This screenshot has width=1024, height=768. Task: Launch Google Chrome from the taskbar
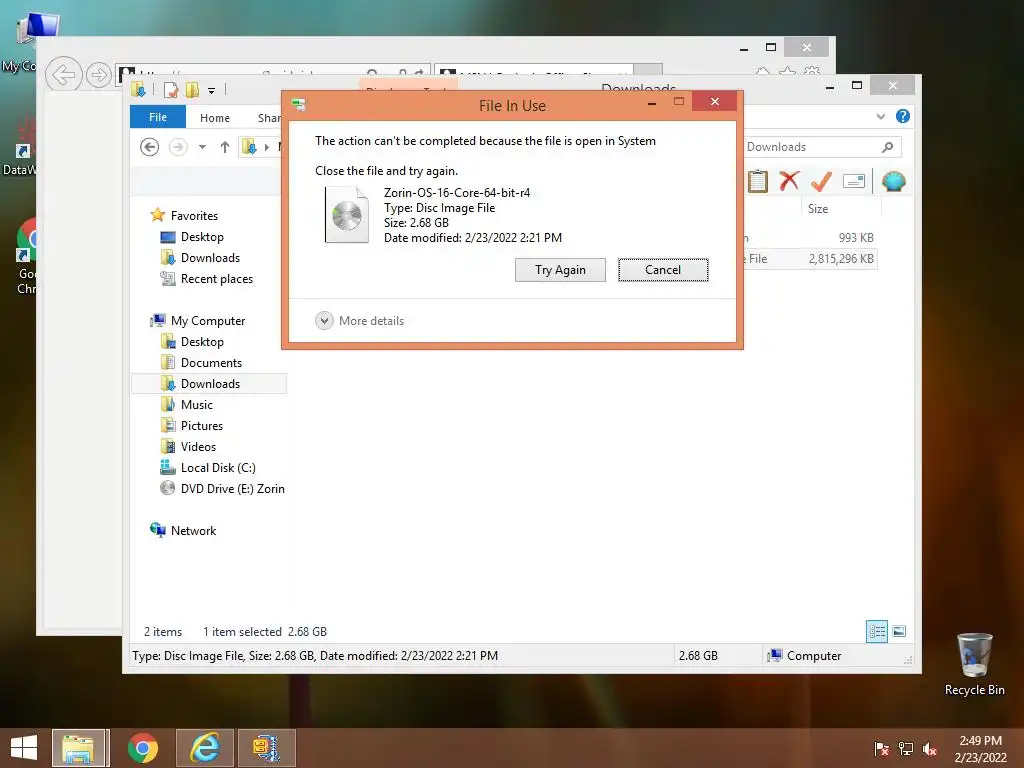tap(142, 748)
